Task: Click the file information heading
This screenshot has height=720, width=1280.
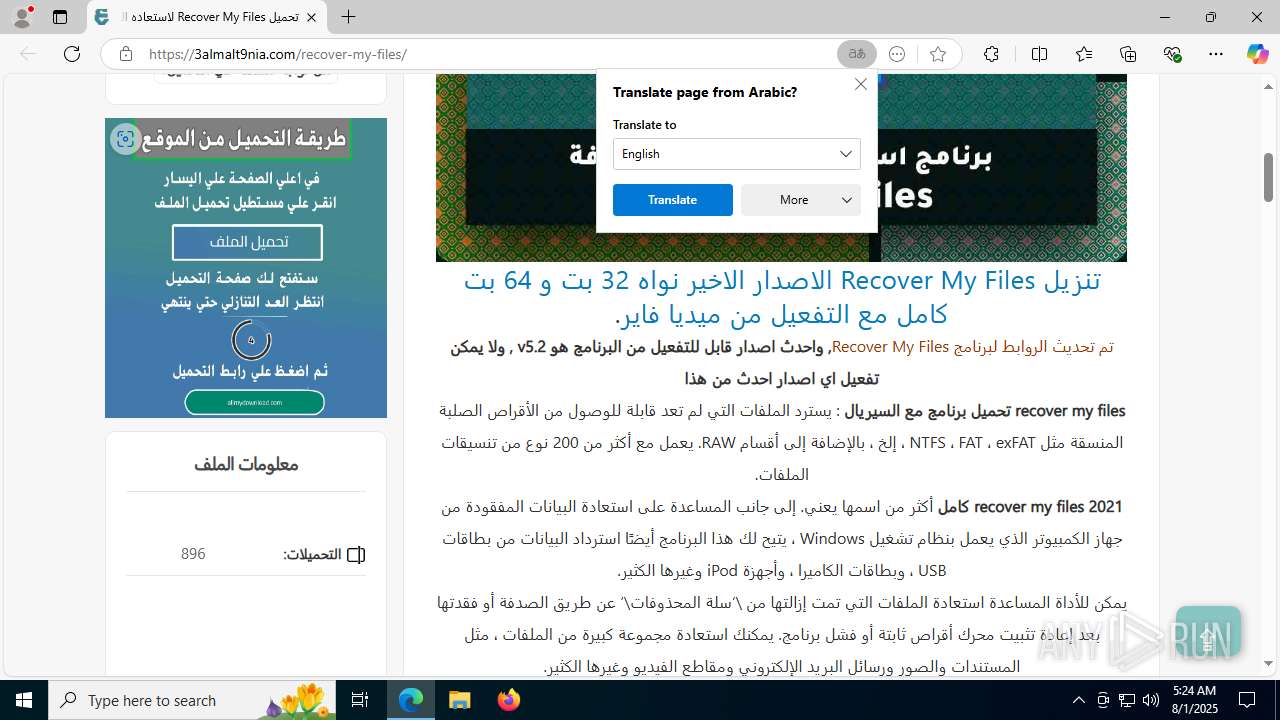Action: [x=246, y=464]
